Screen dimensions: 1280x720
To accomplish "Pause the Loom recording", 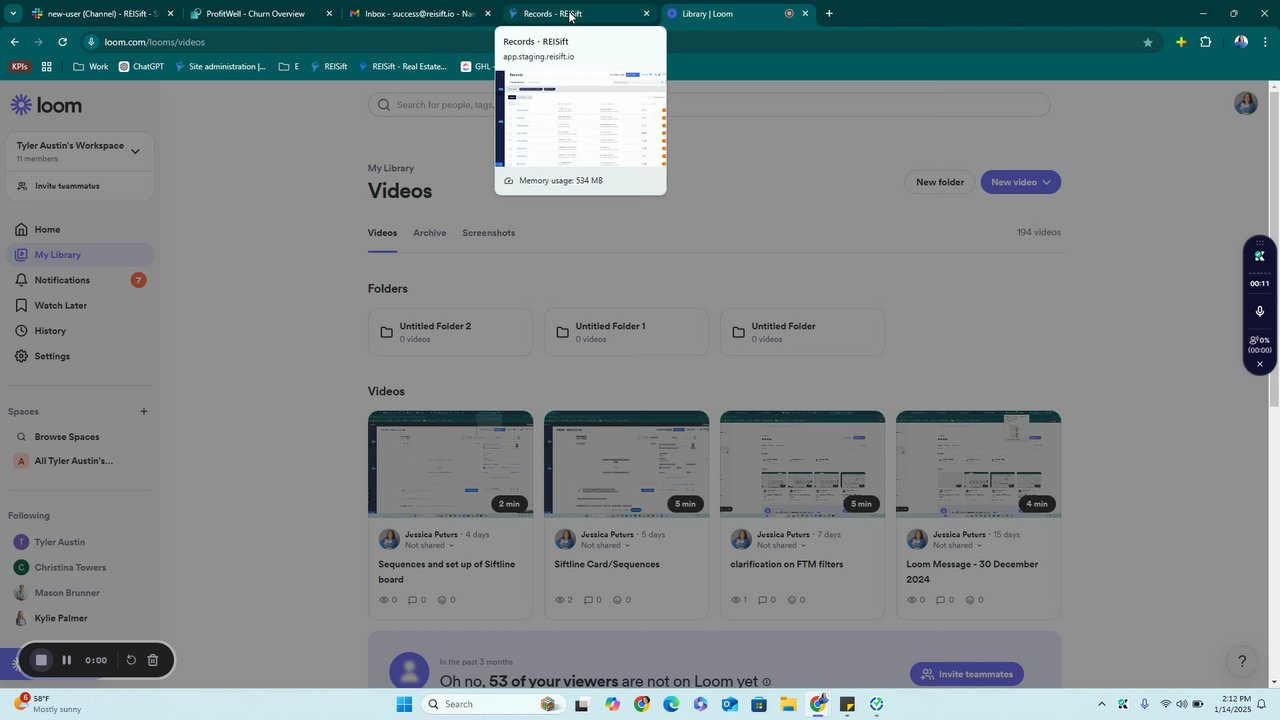I will (66, 660).
